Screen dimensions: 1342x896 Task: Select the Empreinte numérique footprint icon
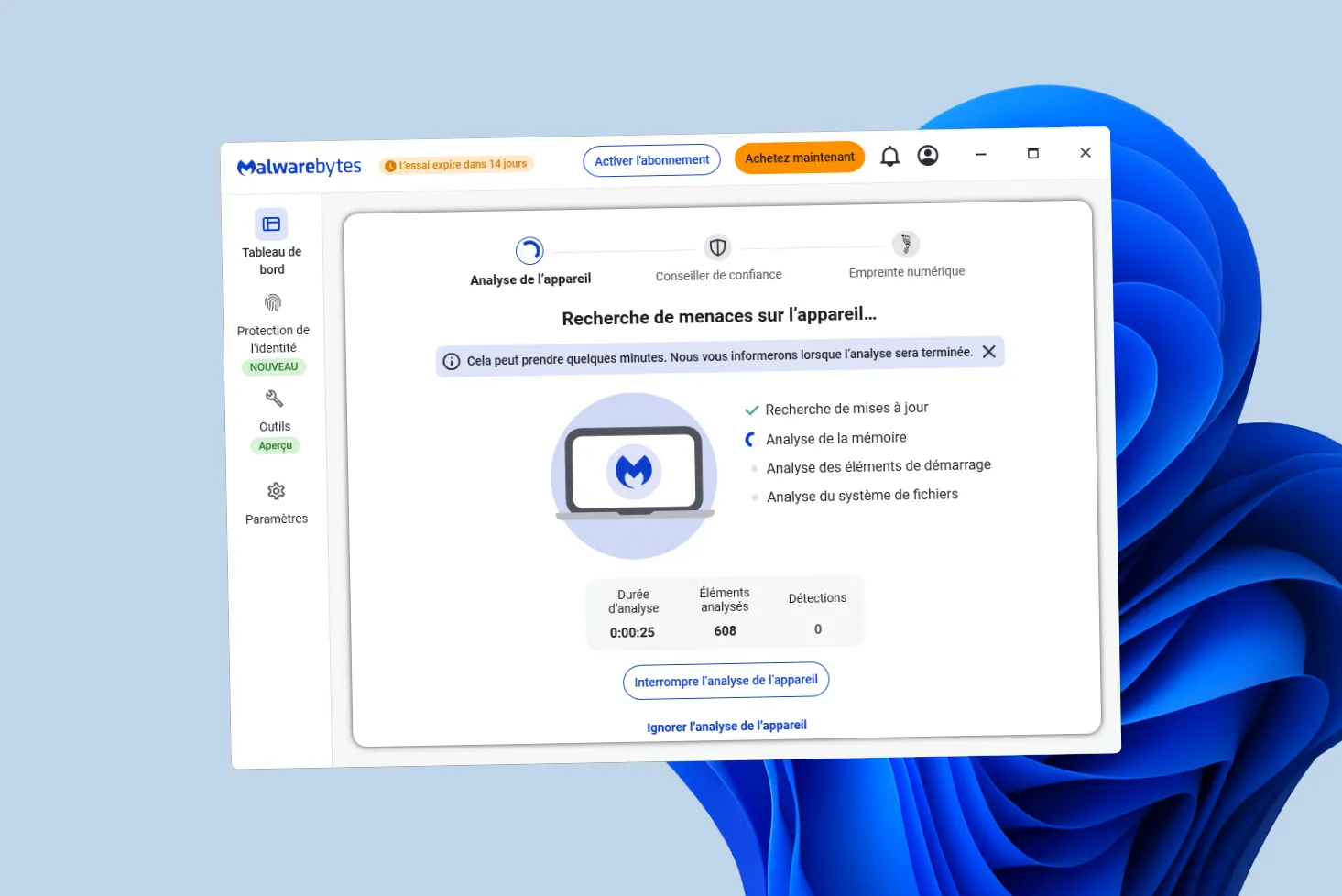906,244
